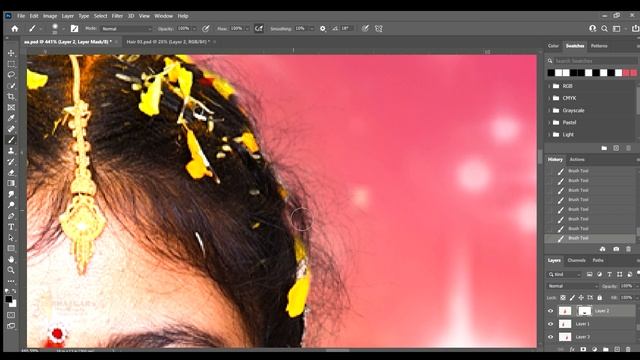
Task: Click the Home icon in options bar
Action: [15, 29]
